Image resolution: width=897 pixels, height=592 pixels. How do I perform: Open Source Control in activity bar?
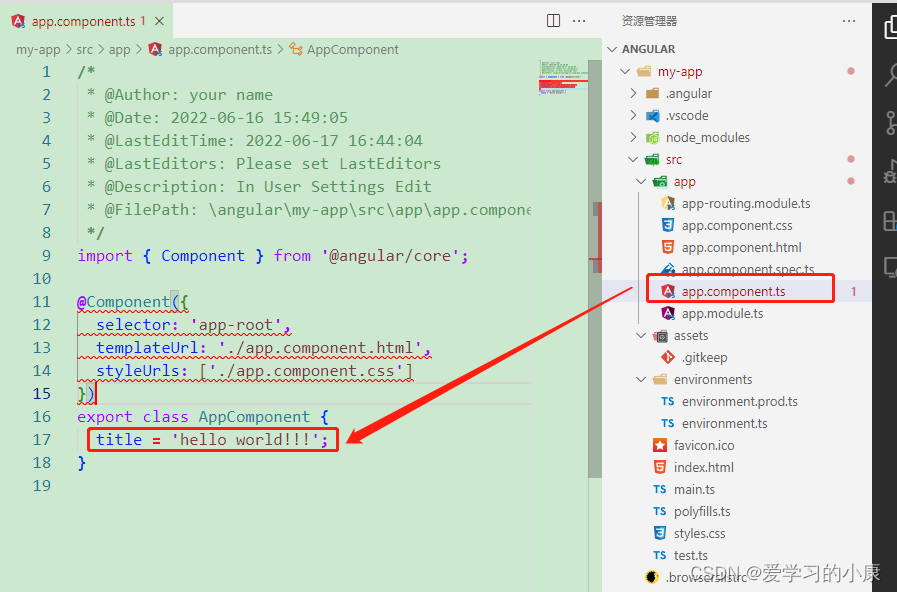pyautogui.click(x=891, y=123)
